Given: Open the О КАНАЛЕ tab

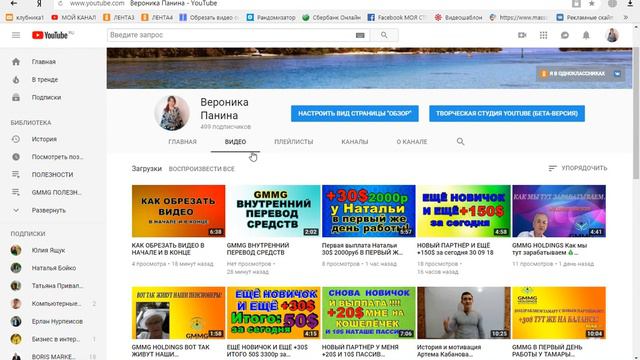Looking at the screenshot, I should 412,142.
